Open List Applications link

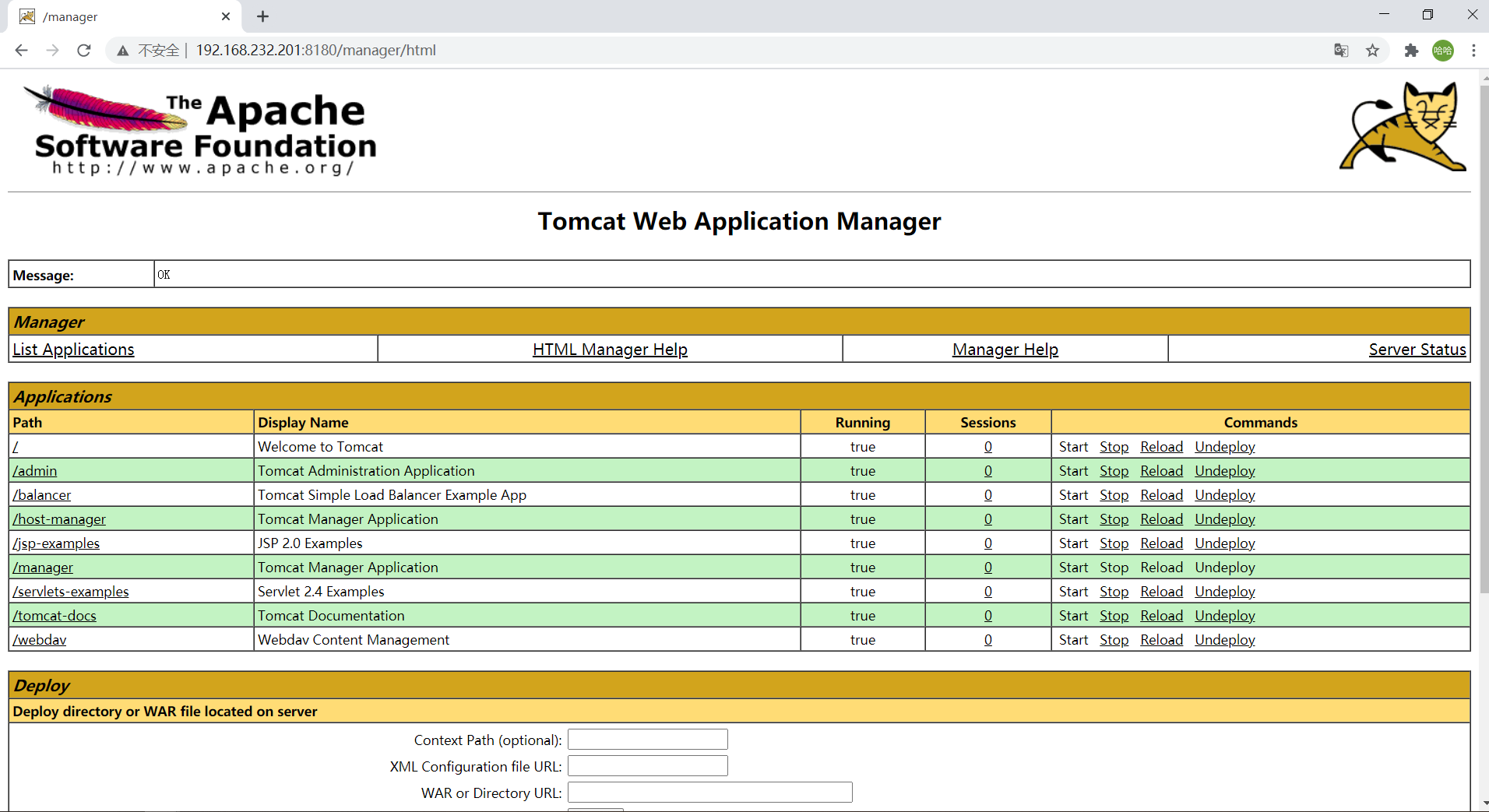73,350
